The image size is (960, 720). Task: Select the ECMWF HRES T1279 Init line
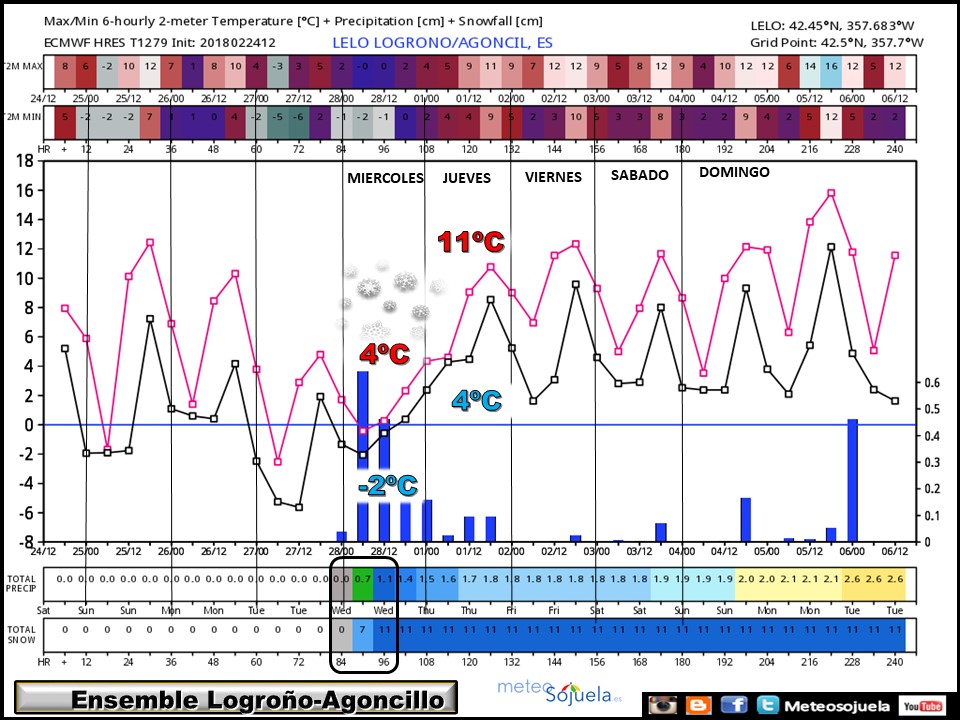(x=160, y=43)
